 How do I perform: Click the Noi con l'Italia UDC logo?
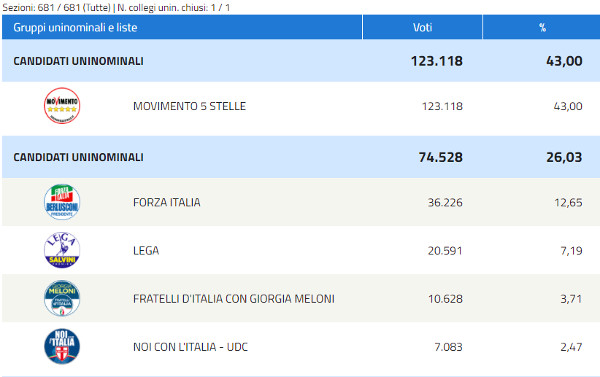pyautogui.click(x=62, y=346)
